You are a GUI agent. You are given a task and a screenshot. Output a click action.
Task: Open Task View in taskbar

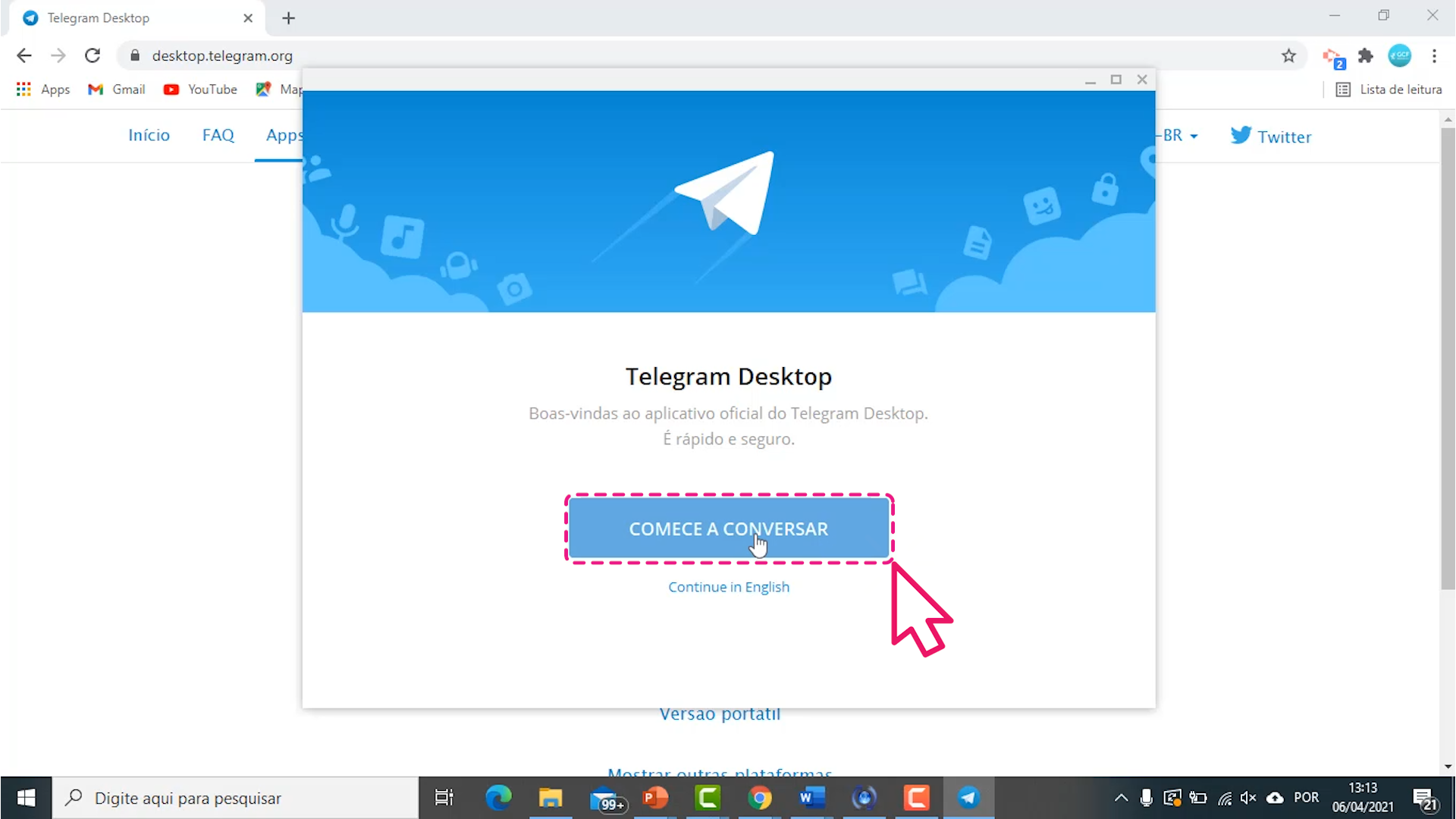[x=444, y=798]
